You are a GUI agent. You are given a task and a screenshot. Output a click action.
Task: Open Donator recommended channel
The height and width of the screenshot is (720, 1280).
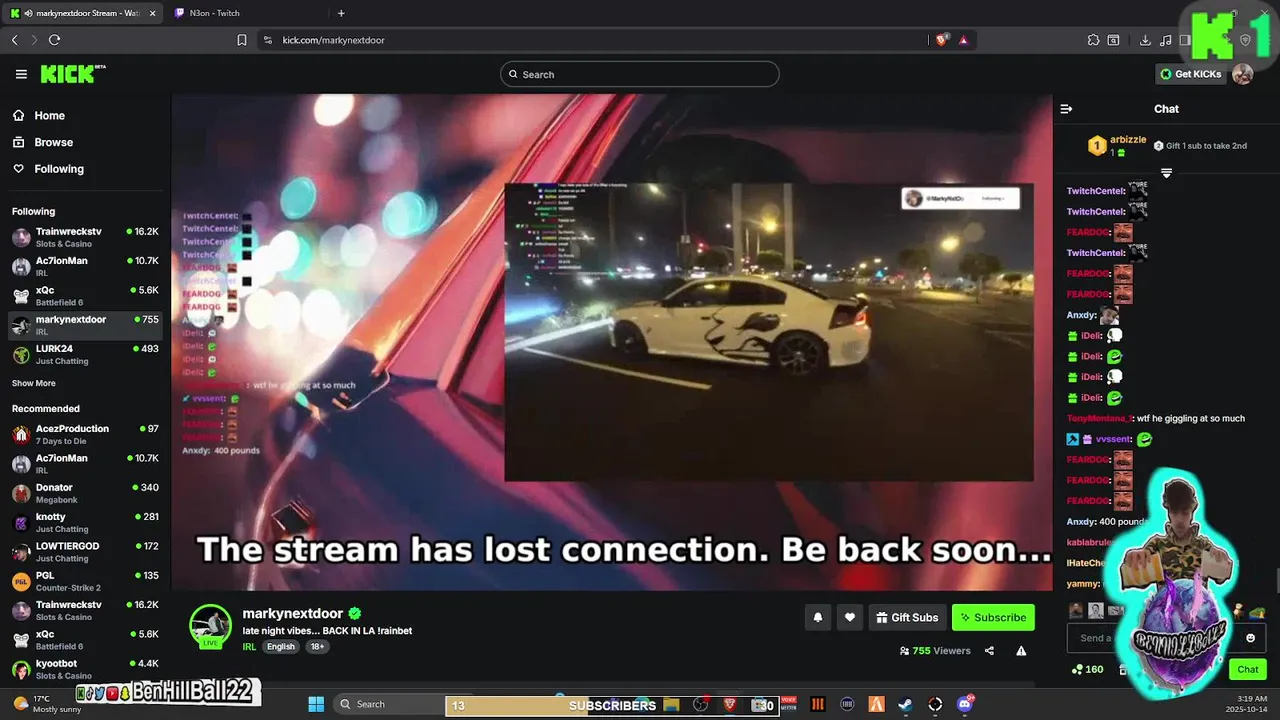point(85,493)
